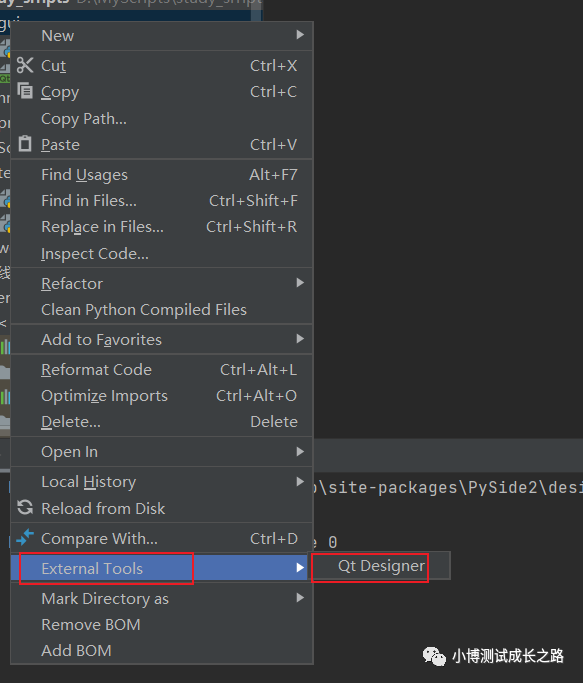Select Qt Designer from External Tools
The image size is (583, 683).
381,566
